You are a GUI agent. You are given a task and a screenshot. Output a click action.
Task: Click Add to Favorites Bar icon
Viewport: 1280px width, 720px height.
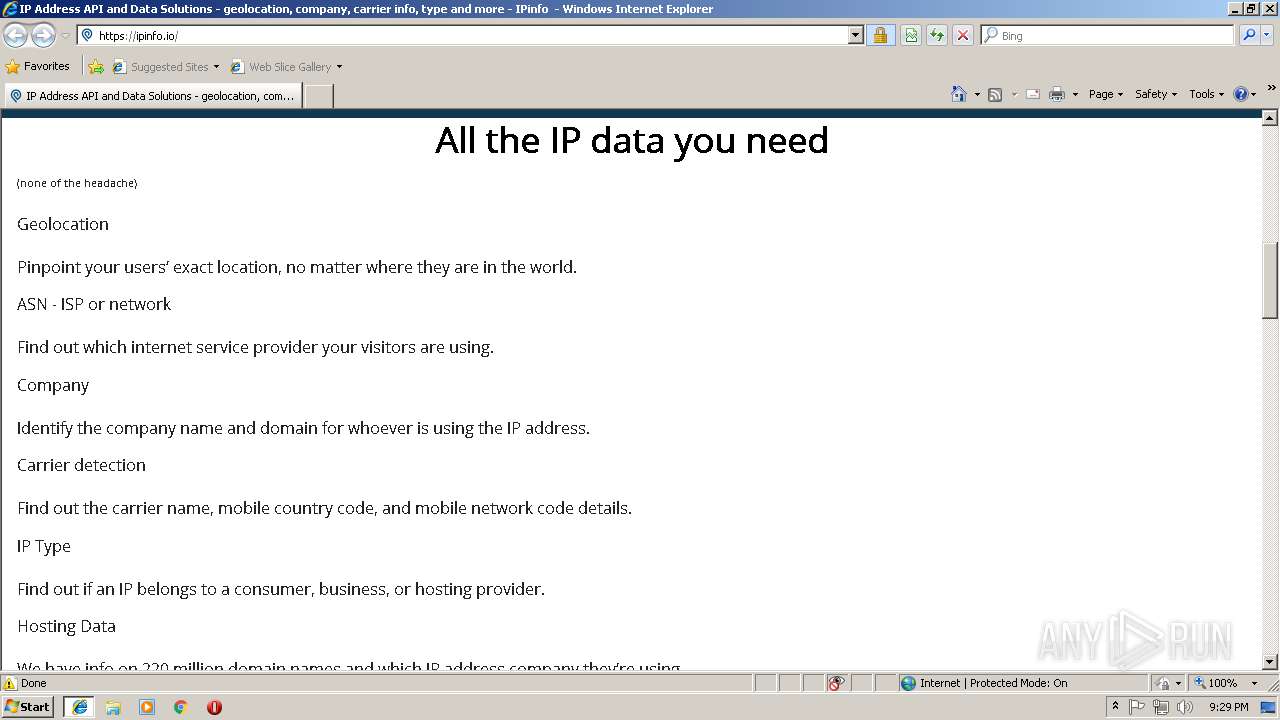pyautogui.click(x=96, y=66)
